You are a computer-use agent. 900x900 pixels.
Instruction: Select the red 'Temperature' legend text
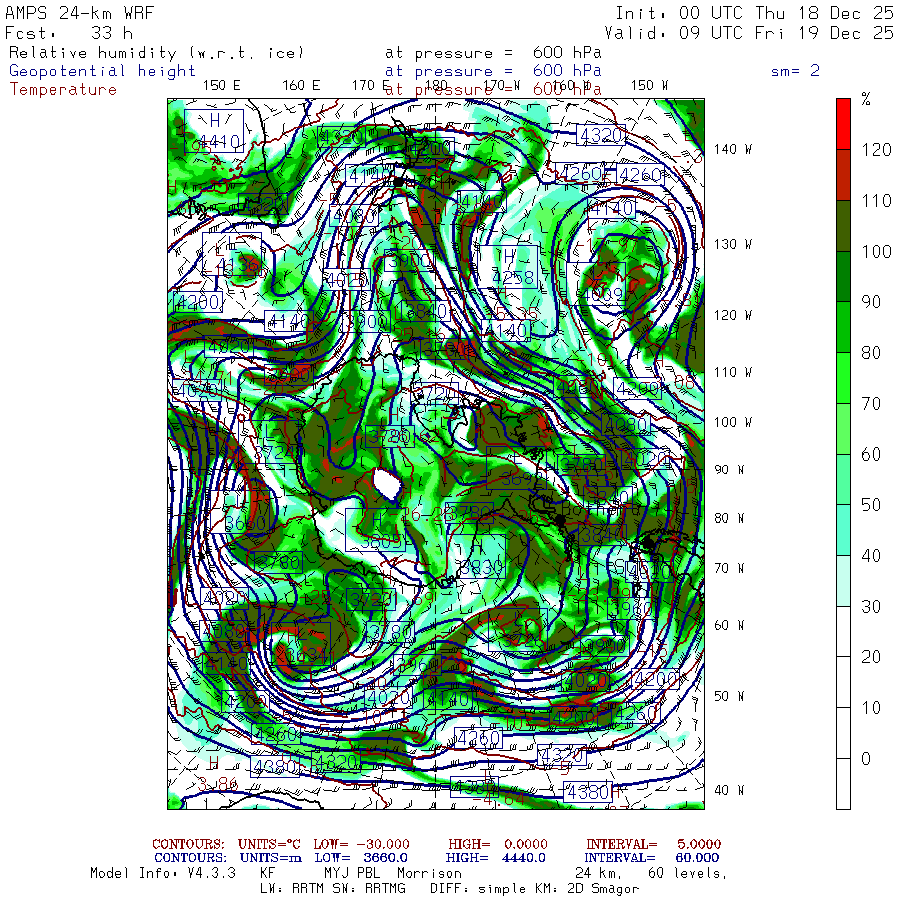pyautogui.click(x=63, y=89)
